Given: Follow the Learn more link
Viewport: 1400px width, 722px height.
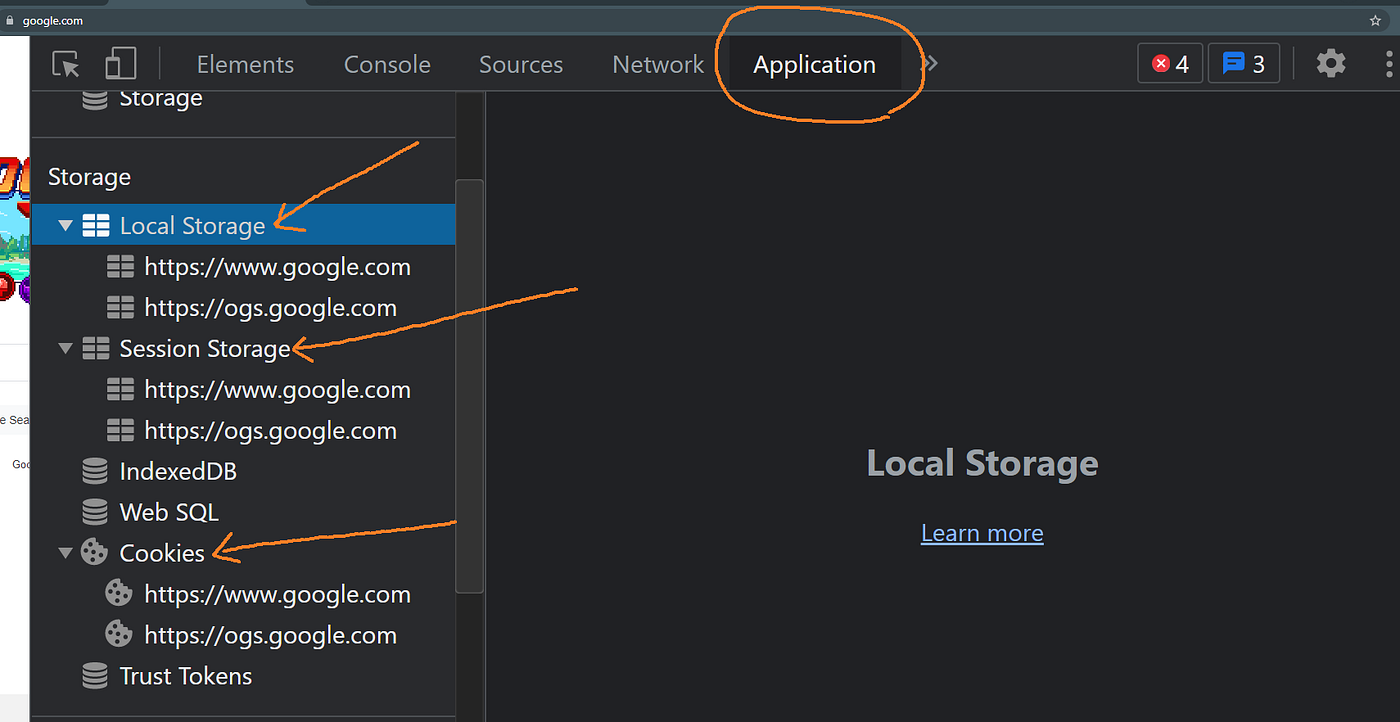Looking at the screenshot, I should tap(982, 533).
